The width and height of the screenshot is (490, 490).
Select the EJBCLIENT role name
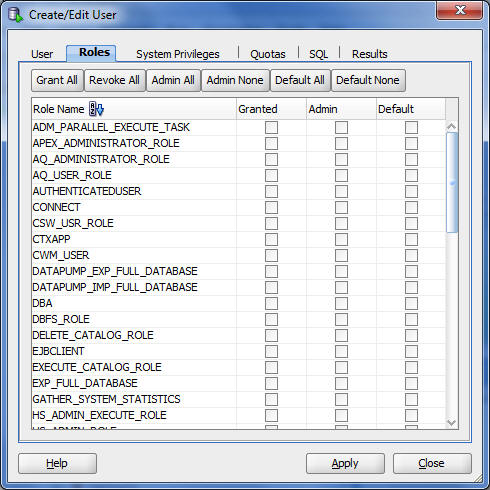tap(58, 351)
